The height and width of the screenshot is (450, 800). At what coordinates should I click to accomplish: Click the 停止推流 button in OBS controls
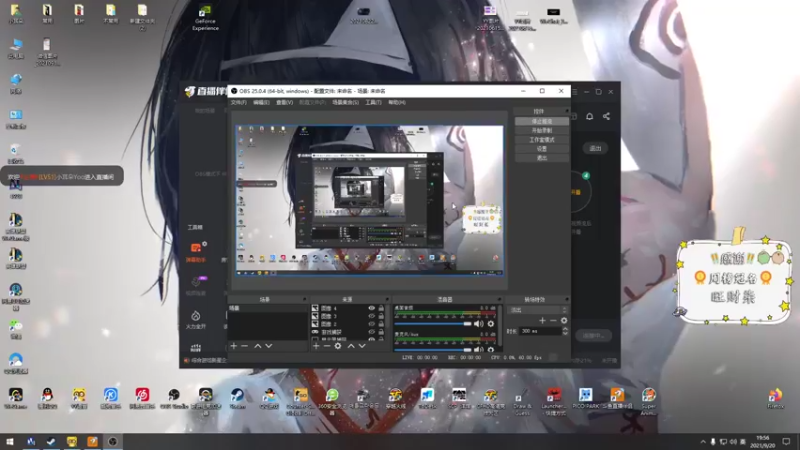tap(542, 121)
